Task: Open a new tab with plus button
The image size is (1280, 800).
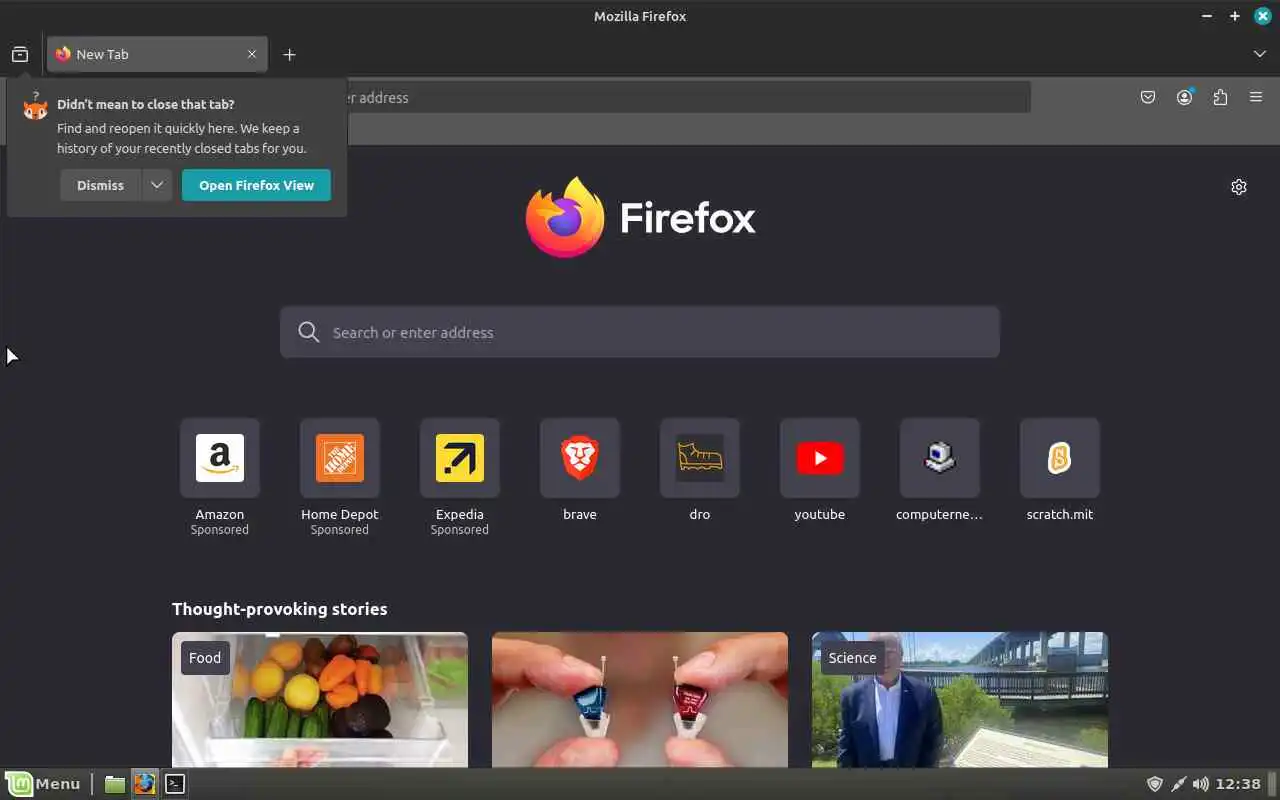Action: point(289,54)
